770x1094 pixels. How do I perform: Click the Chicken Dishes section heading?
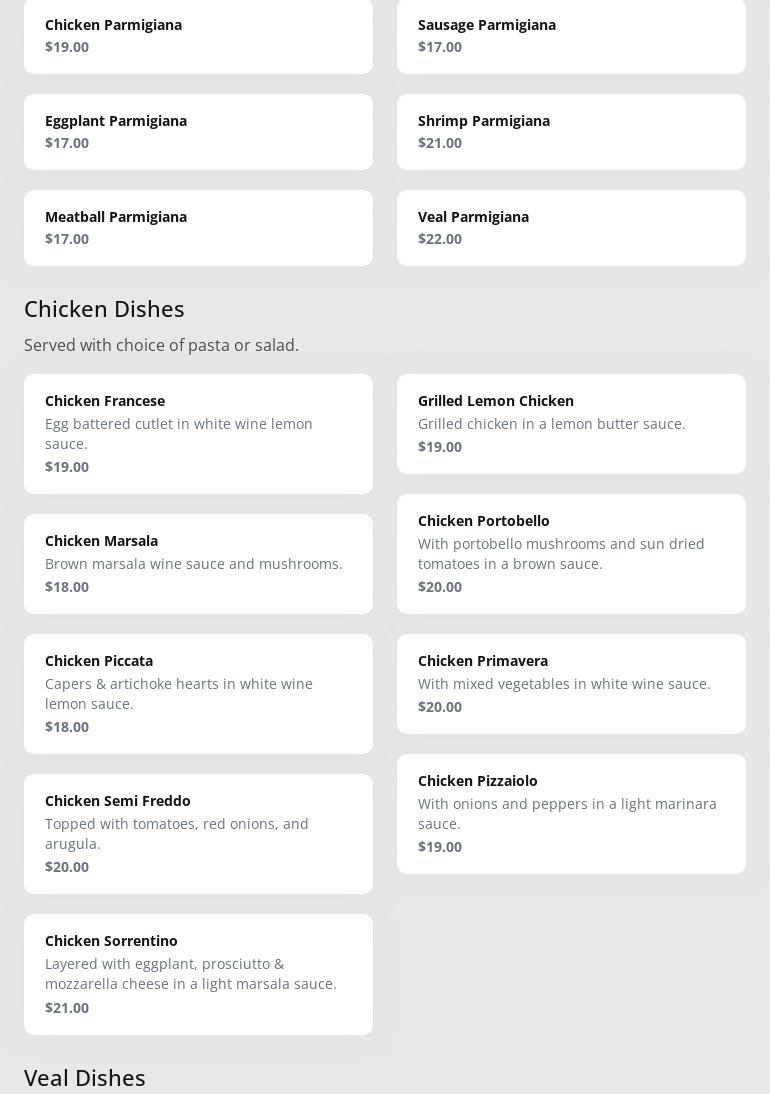coord(104,309)
